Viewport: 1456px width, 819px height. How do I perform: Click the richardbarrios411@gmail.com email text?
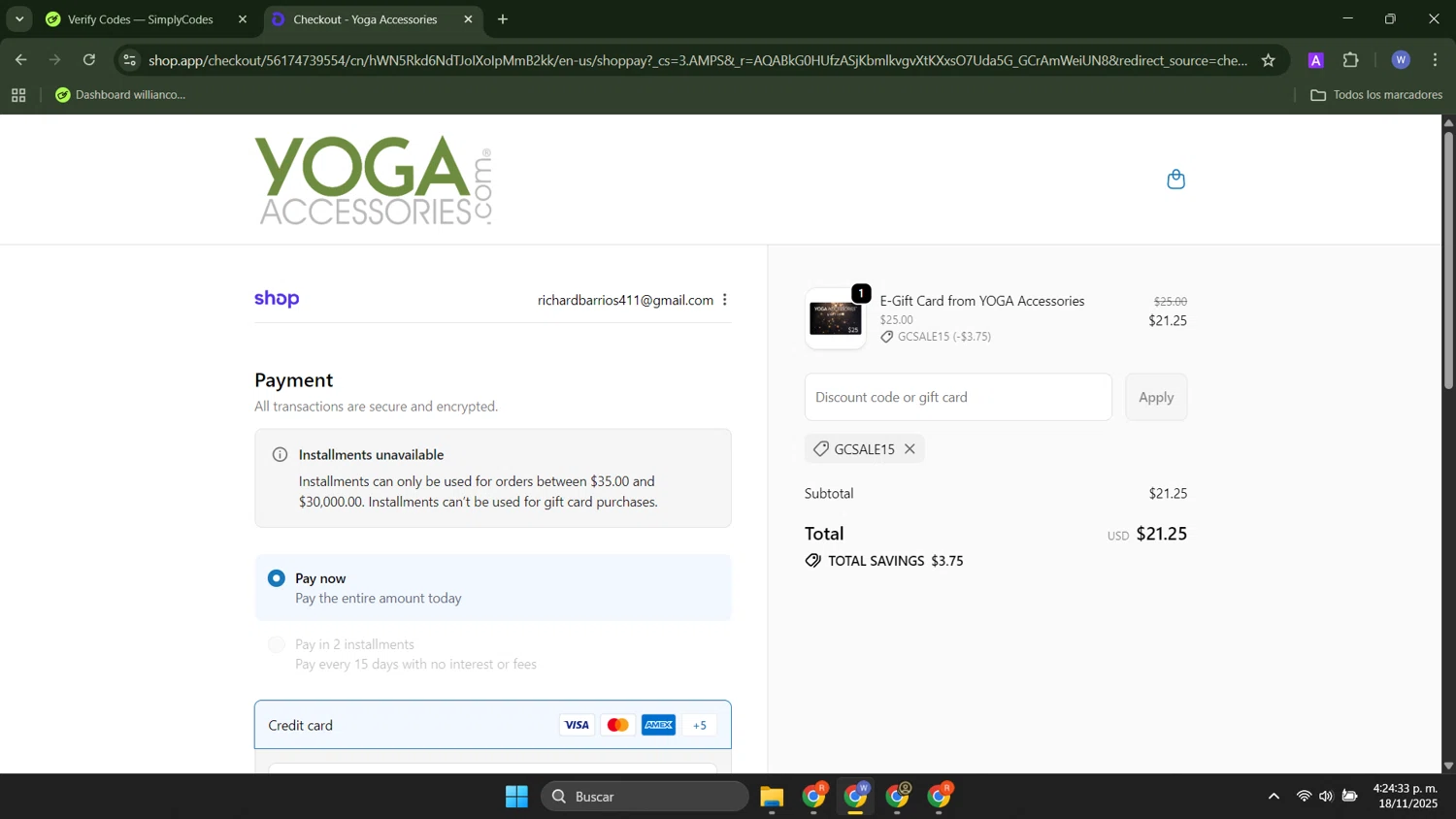625,300
